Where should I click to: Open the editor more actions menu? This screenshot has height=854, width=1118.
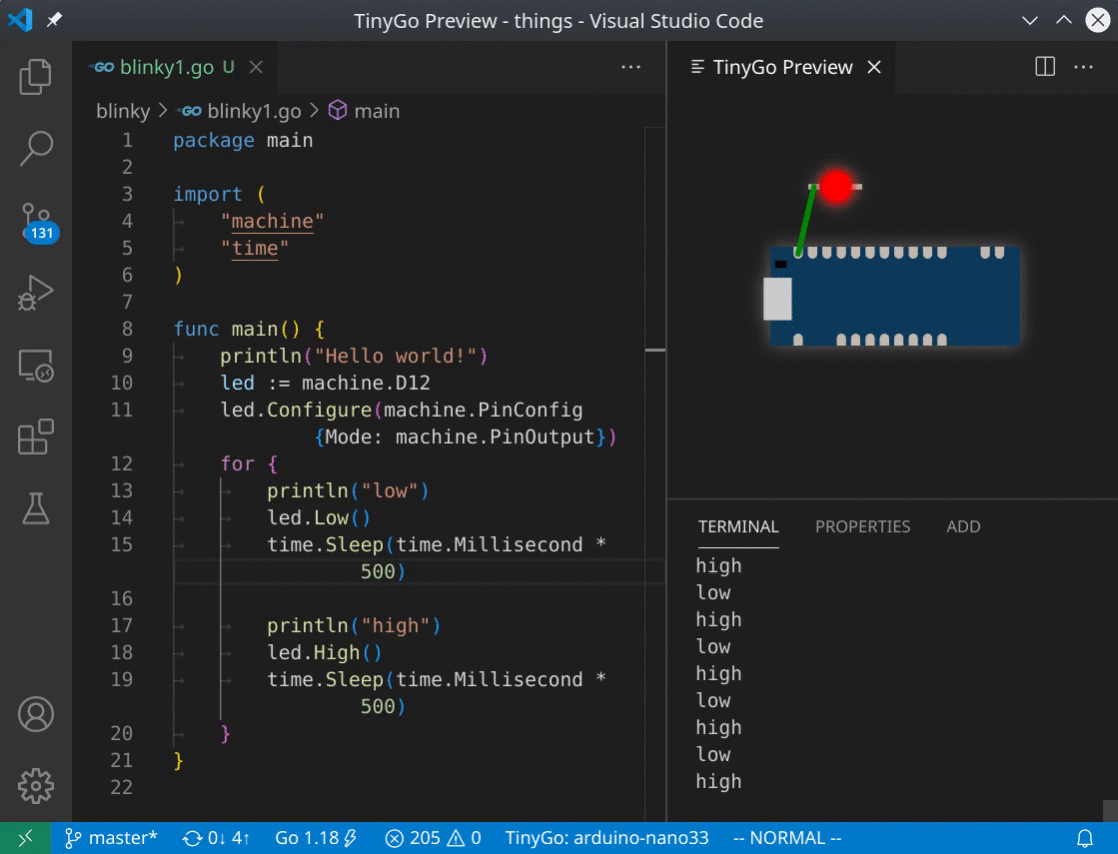tap(630, 66)
